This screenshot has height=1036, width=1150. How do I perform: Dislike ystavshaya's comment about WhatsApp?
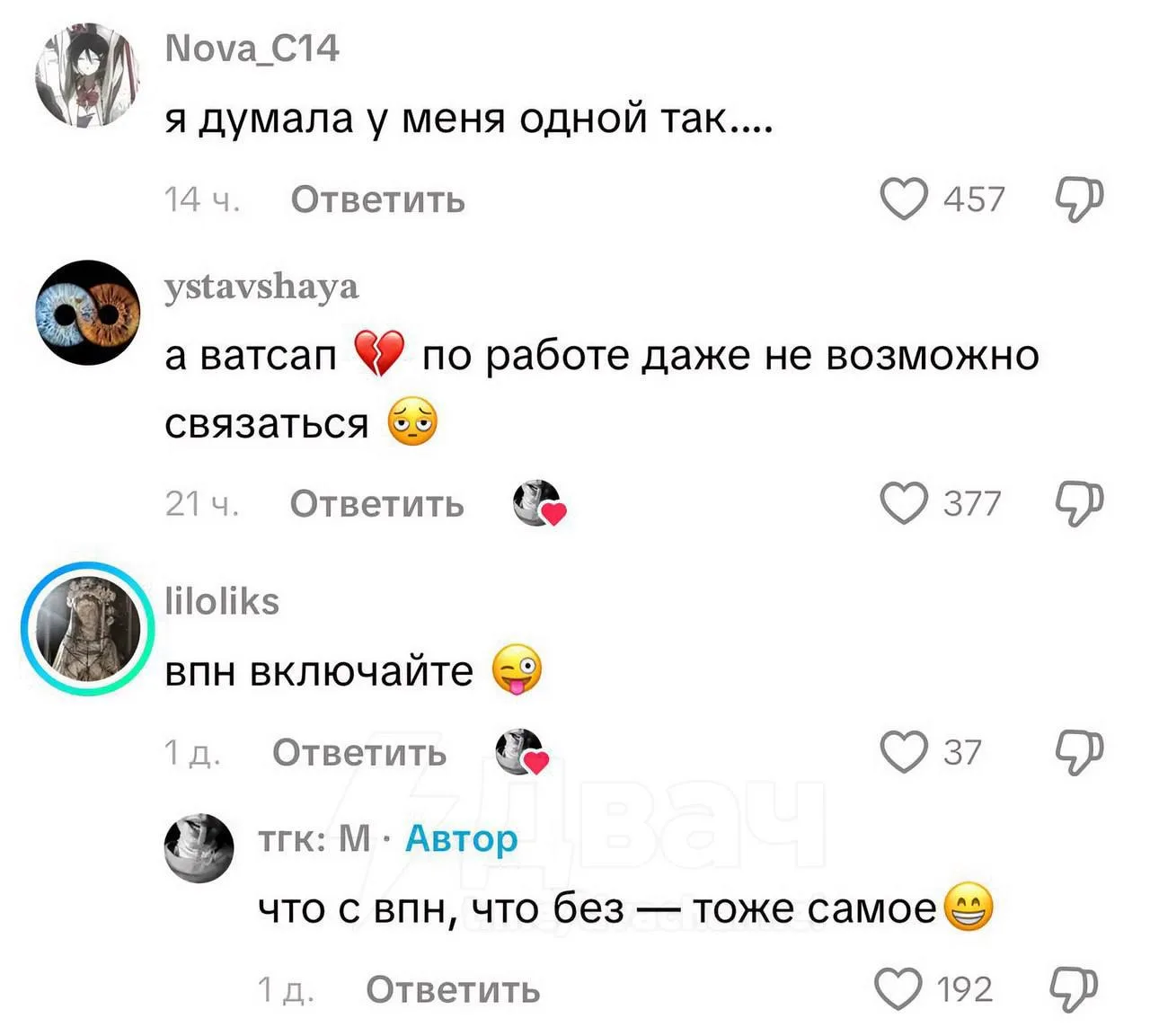[x=1078, y=502]
